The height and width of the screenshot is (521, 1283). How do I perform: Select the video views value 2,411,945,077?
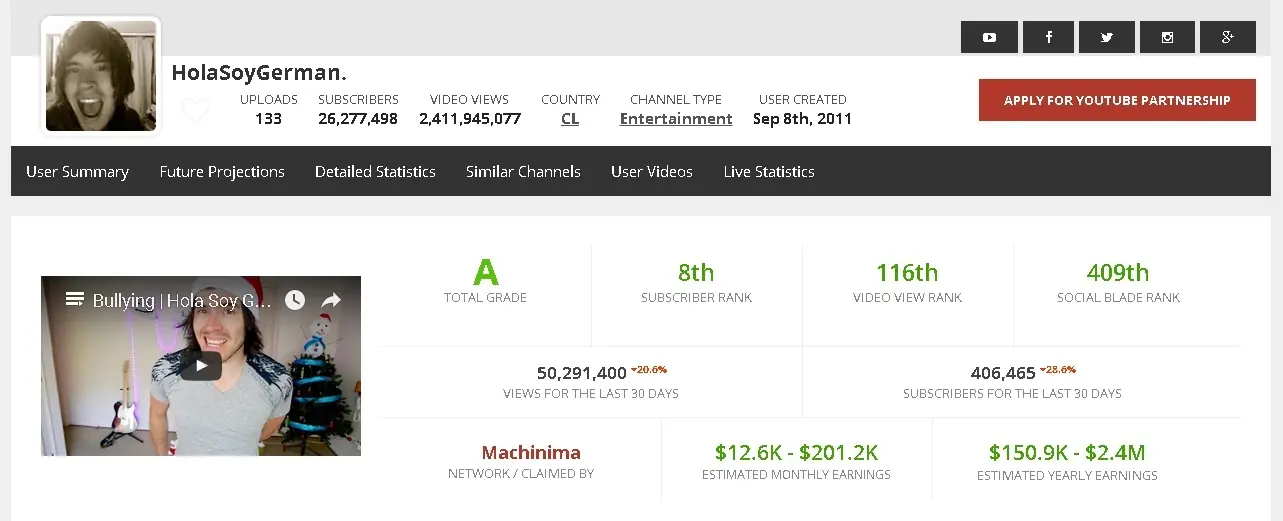coord(470,119)
